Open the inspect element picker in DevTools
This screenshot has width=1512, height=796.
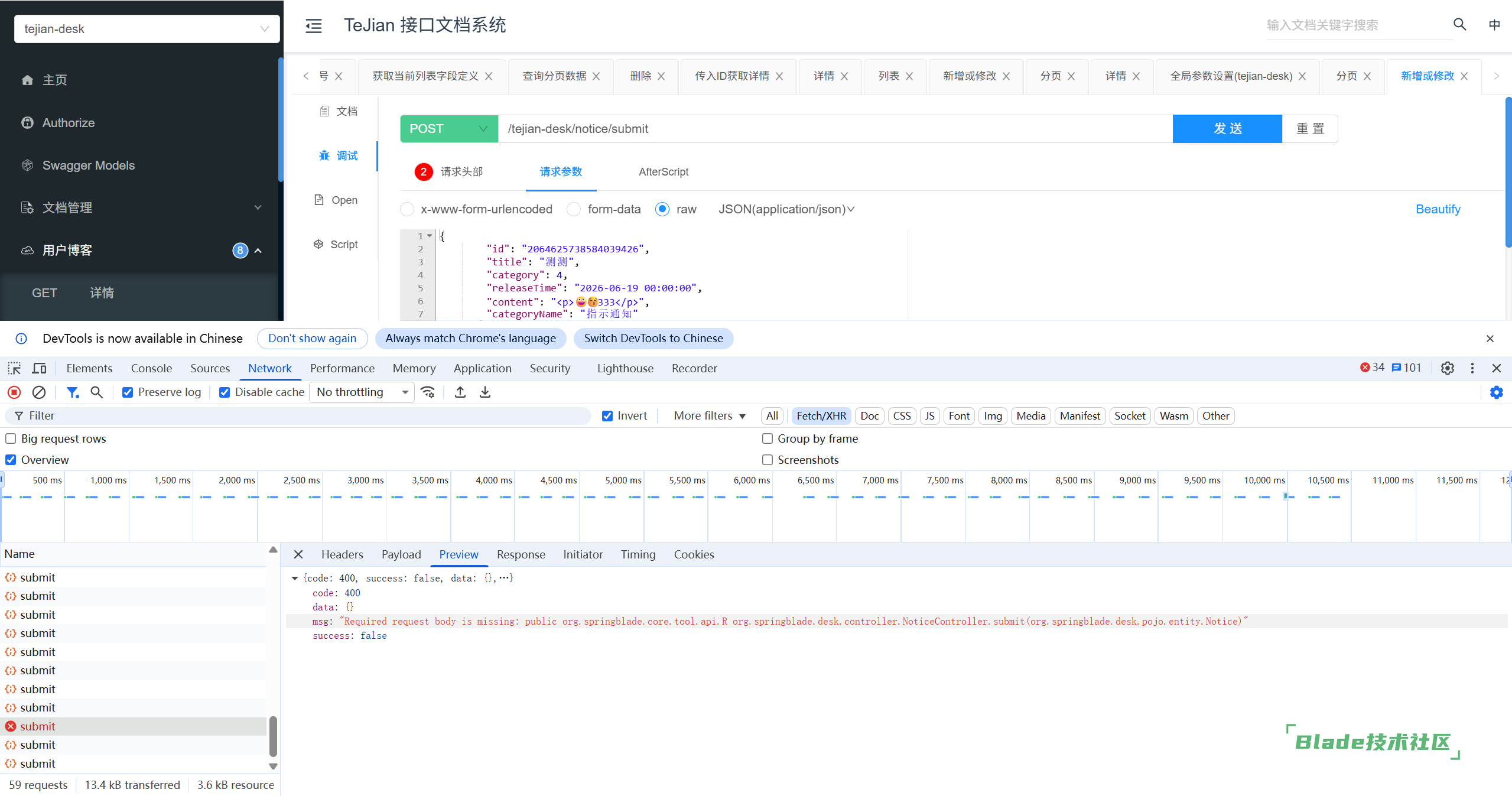pos(14,368)
